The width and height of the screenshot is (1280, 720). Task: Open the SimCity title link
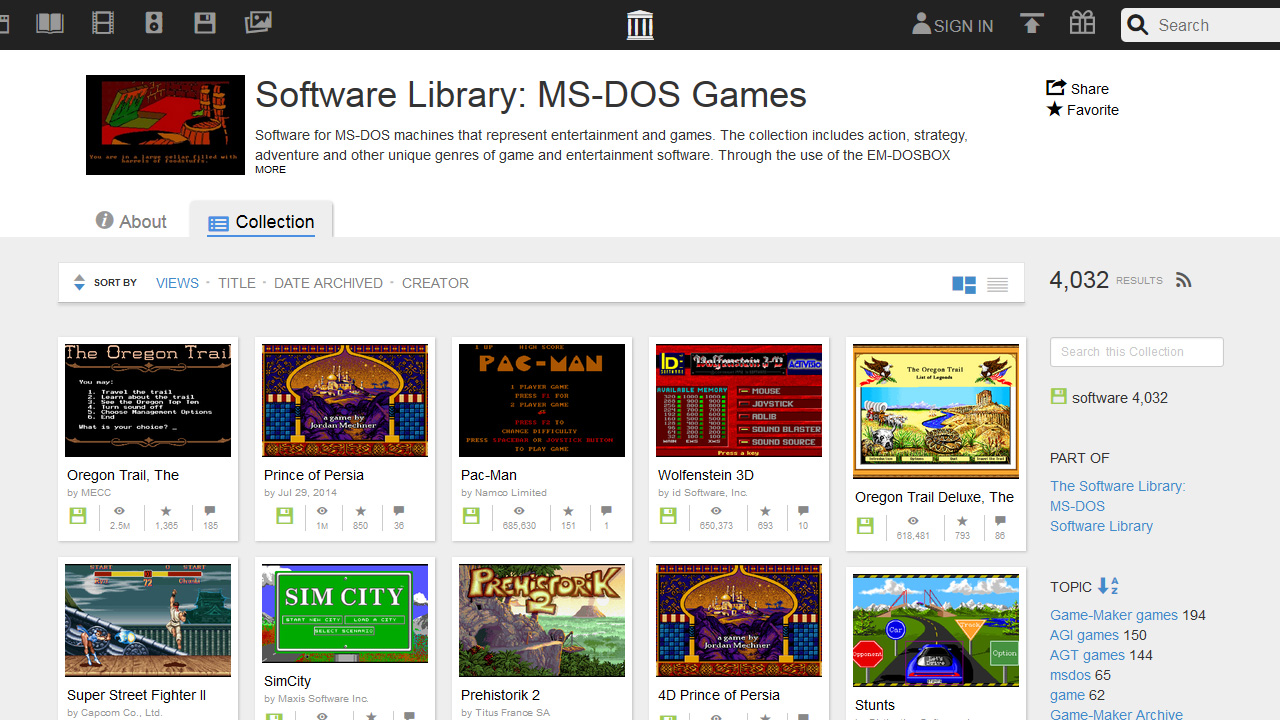pyautogui.click(x=287, y=681)
